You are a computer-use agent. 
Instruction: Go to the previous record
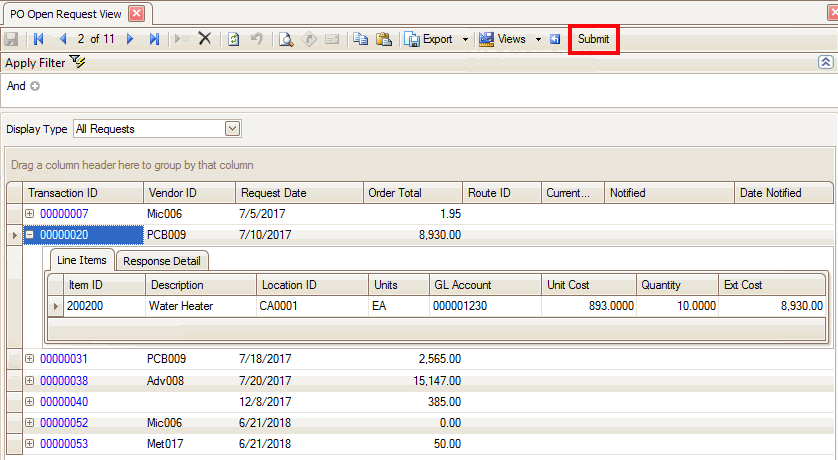(63, 39)
